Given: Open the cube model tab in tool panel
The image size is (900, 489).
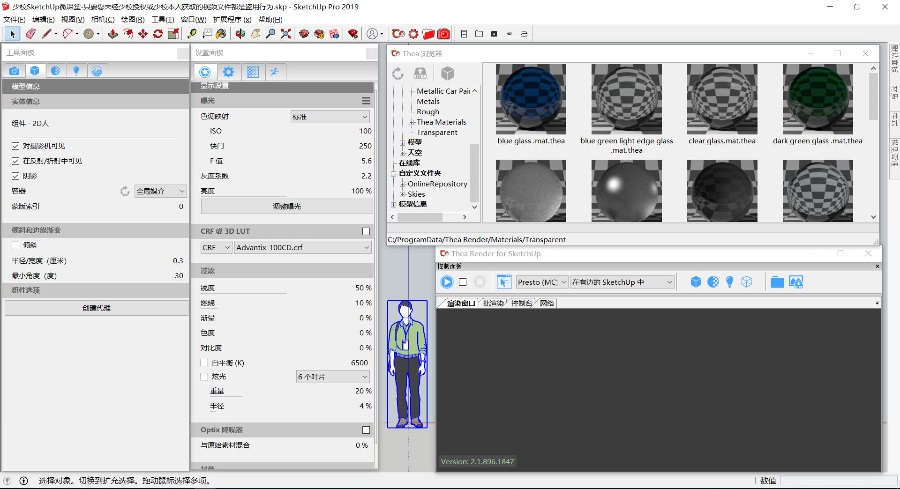Looking at the screenshot, I should click(35, 71).
